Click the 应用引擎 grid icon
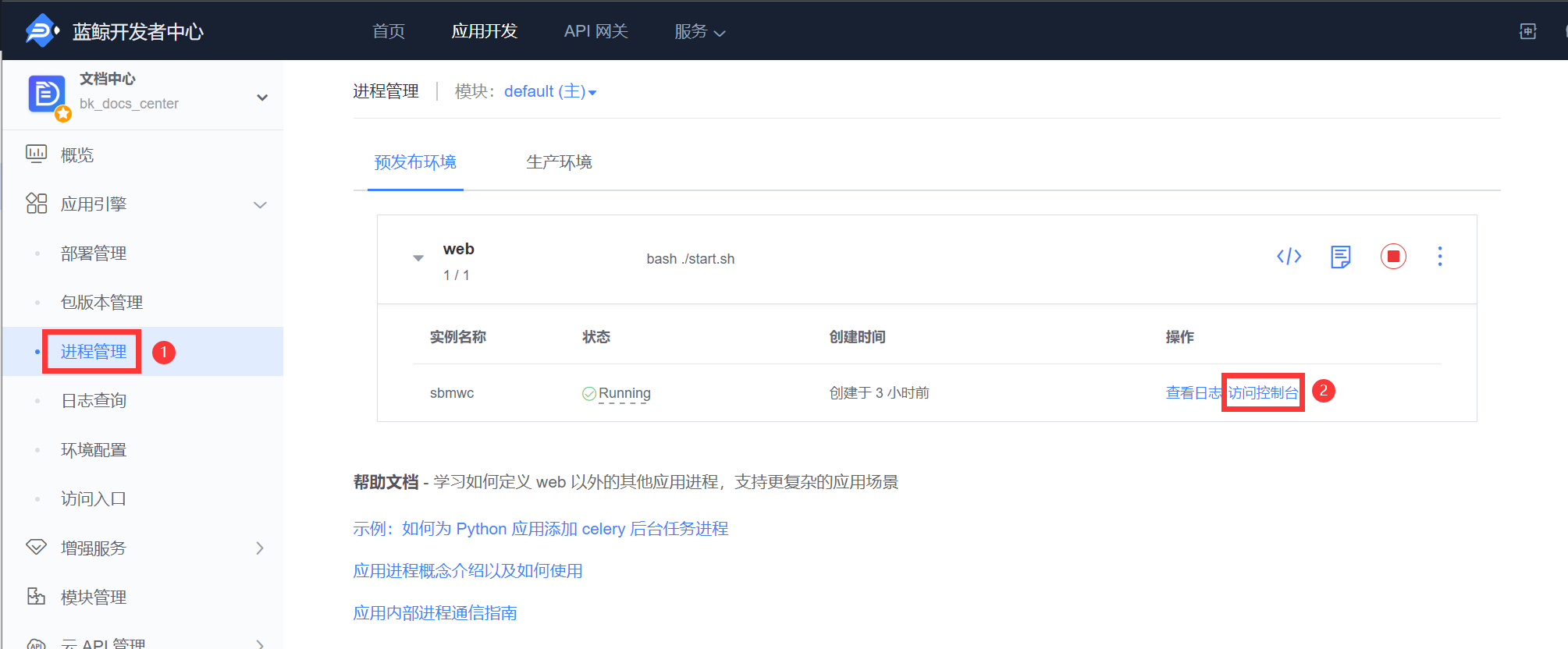 tap(36, 204)
